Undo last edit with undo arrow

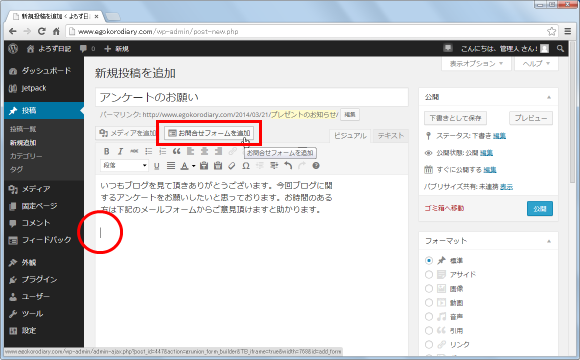288,166
